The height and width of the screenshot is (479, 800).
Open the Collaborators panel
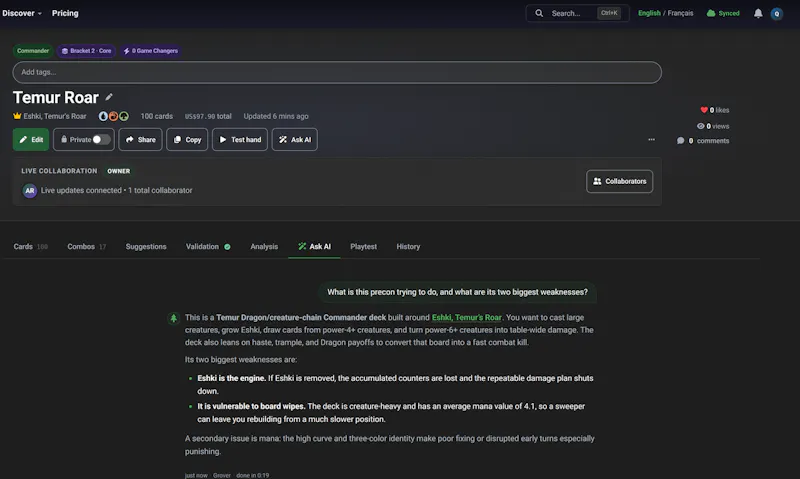(x=619, y=182)
